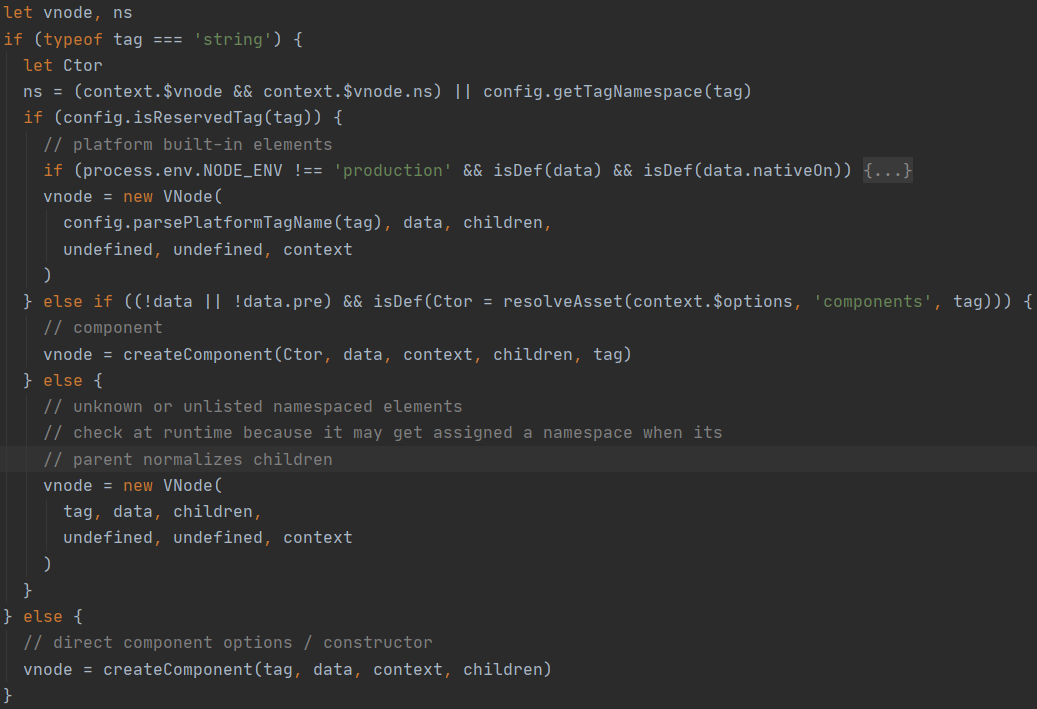The height and width of the screenshot is (709, 1037).
Task: Click the 'parsePlatformTagName' function call
Action: pyautogui.click(x=222, y=222)
